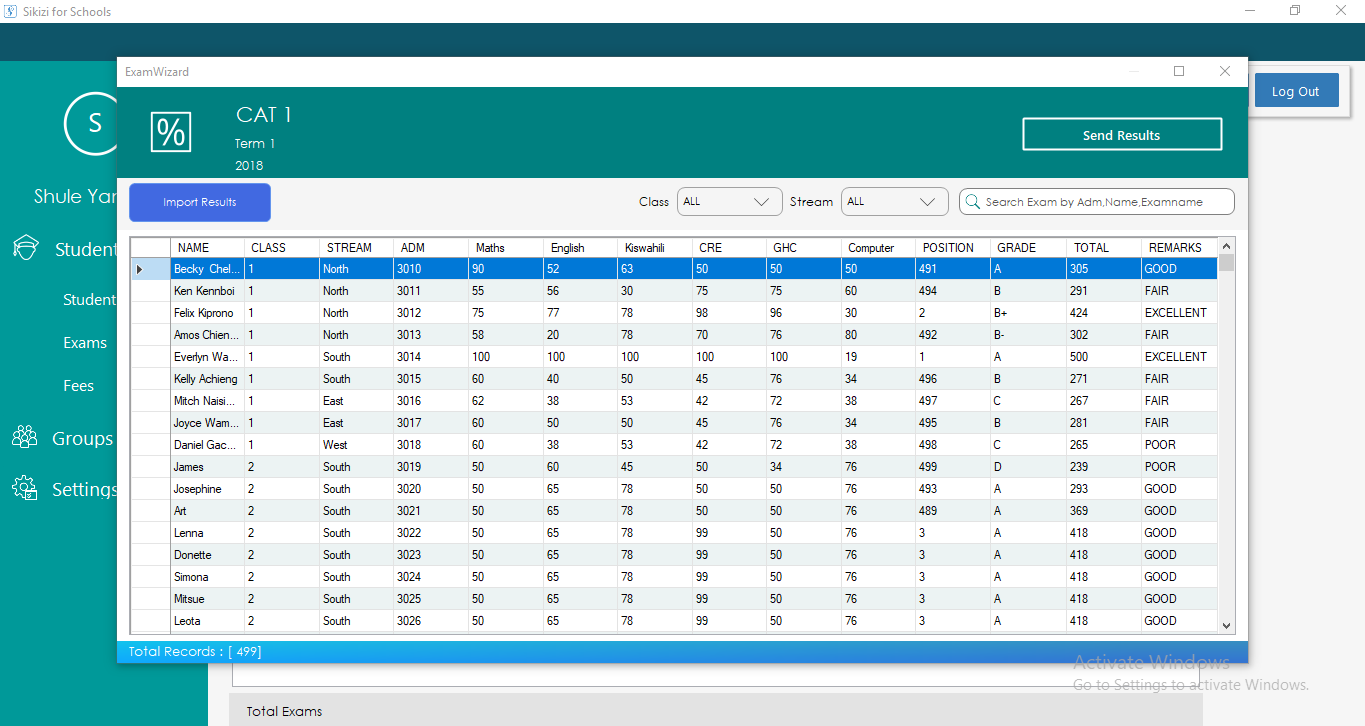Click the Amos Chien... name cell
The width and height of the screenshot is (1365, 726).
pyautogui.click(x=207, y=335)
